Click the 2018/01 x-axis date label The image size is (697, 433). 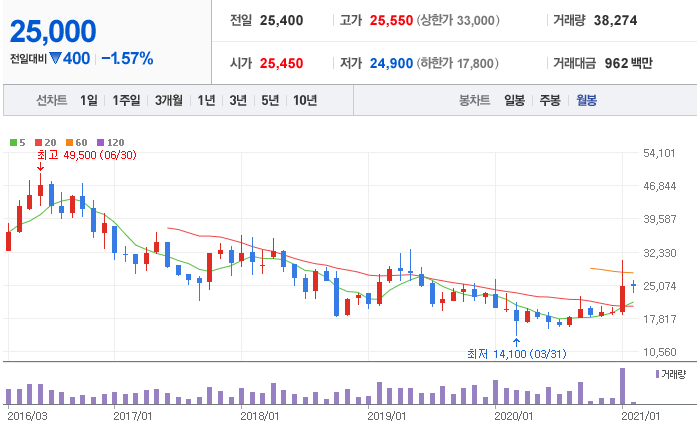[260, 416]
